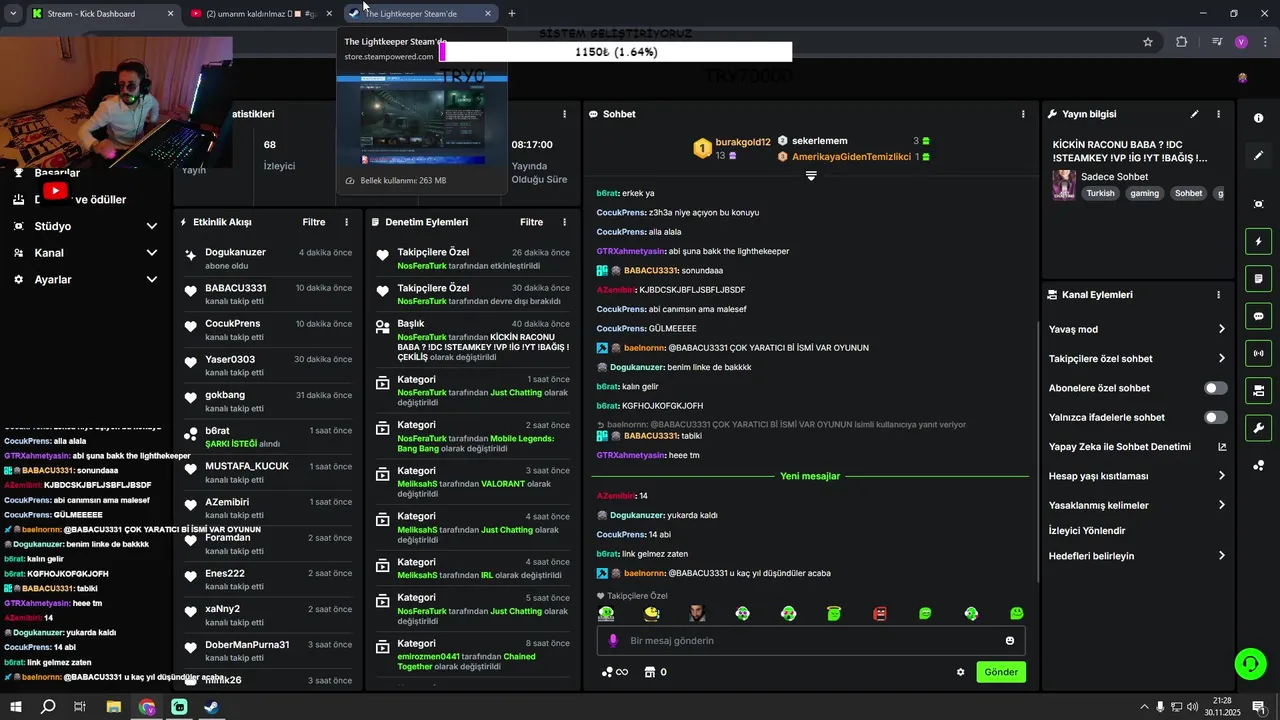Open a new browser tab

pos(512,14)
